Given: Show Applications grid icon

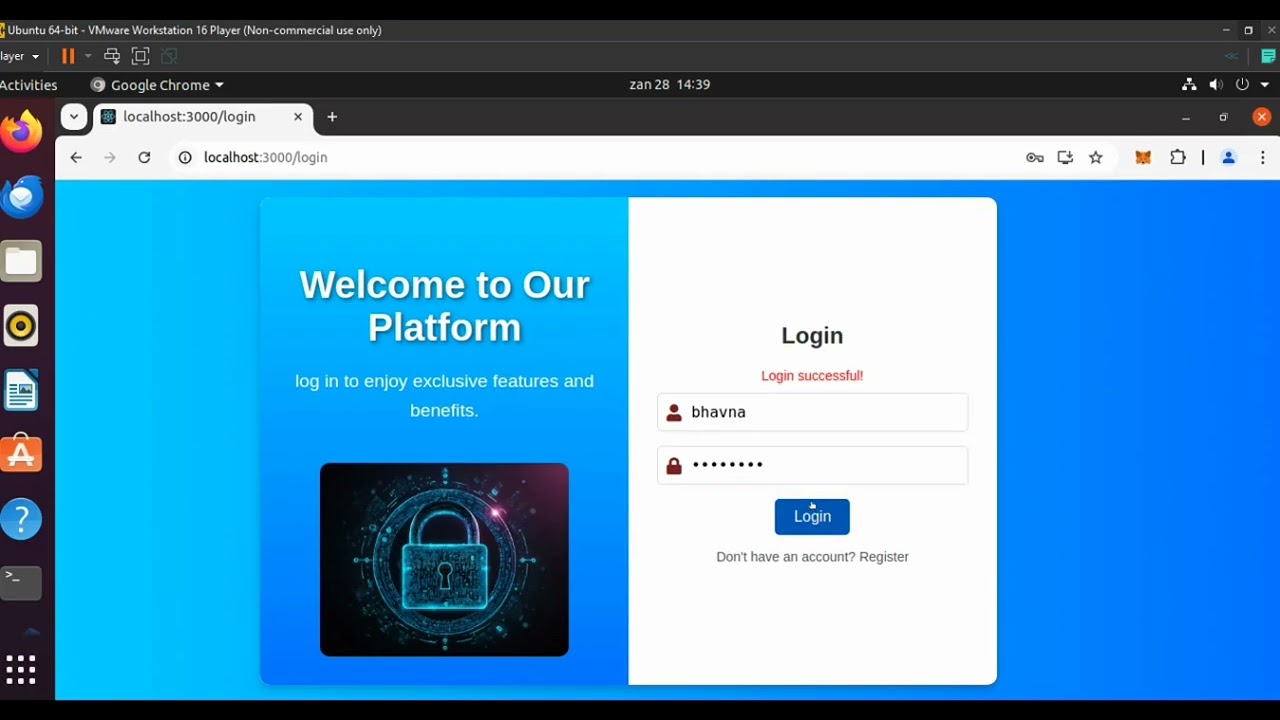Looking at the screenshot, I should pos(21,670).
